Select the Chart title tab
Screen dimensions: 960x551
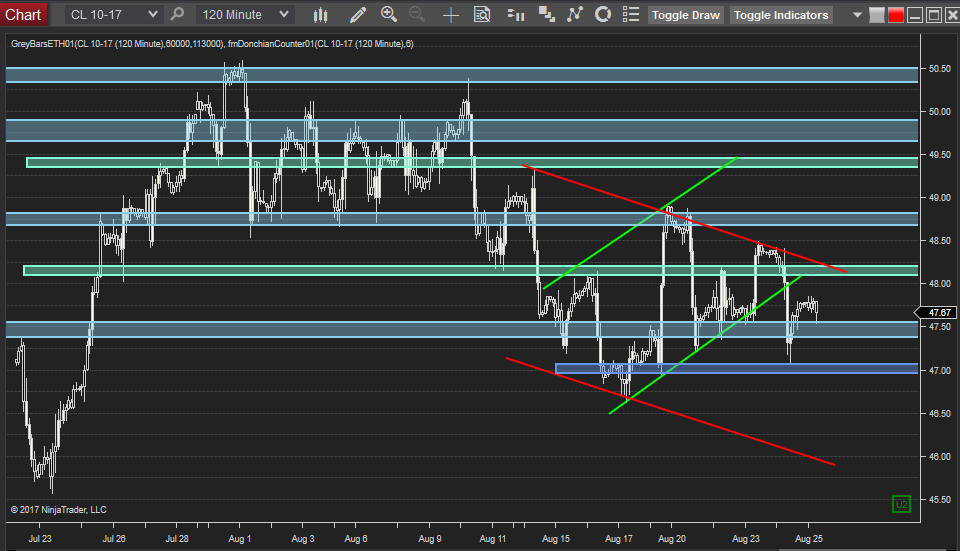coord(23,15)
